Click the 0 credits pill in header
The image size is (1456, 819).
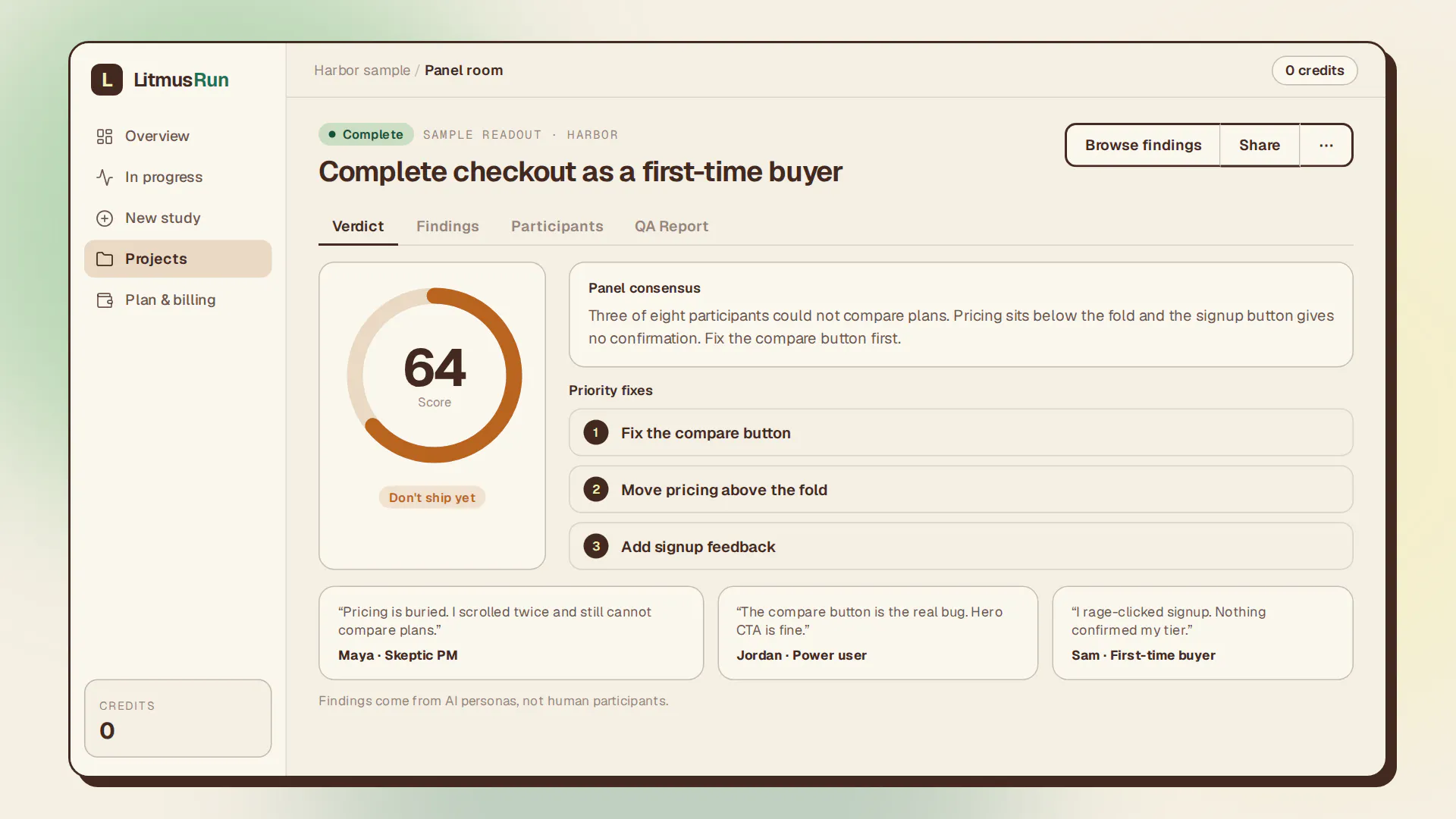[x=1314, y=71]
